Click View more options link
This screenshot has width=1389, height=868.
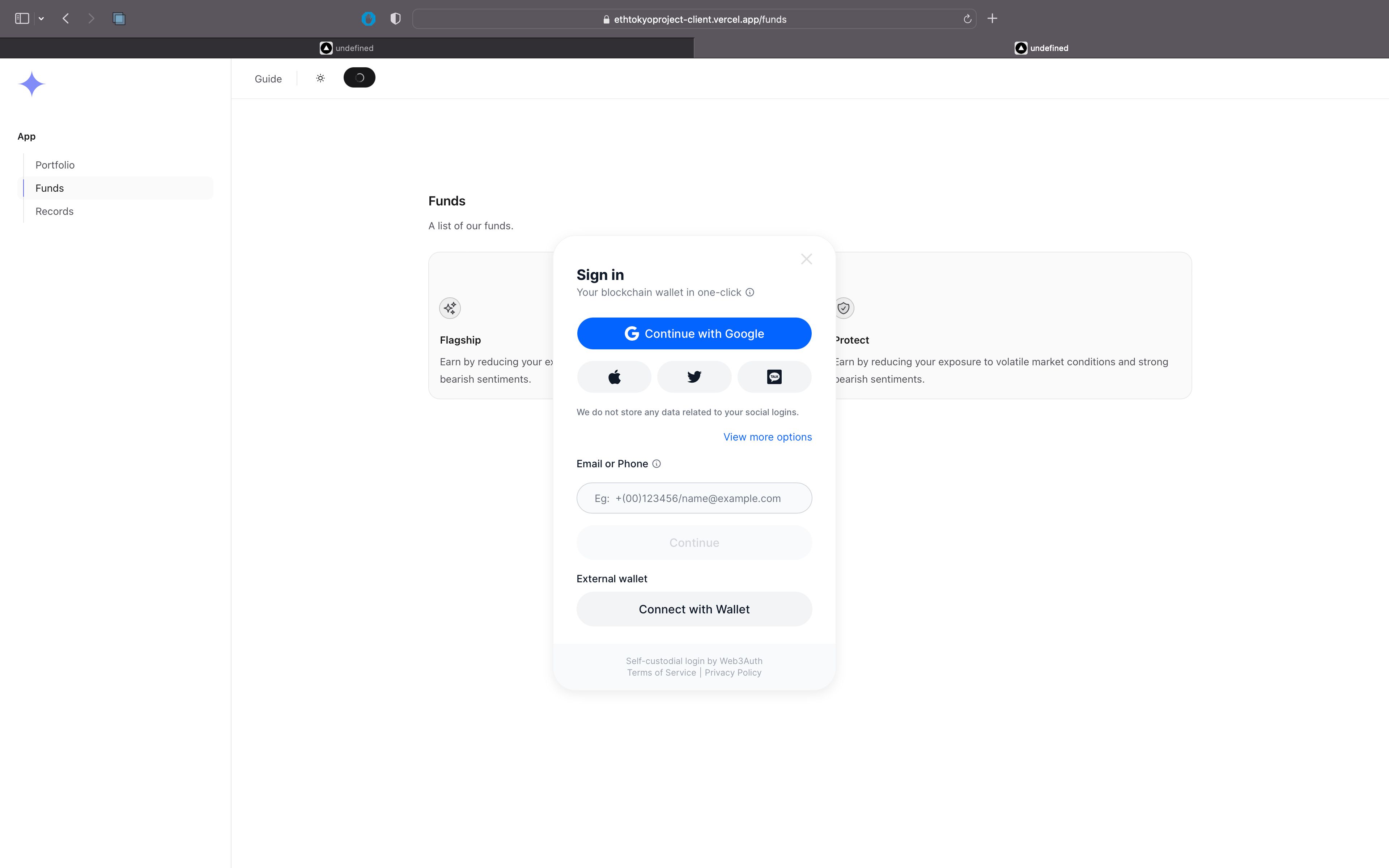(x=768, y=437)
